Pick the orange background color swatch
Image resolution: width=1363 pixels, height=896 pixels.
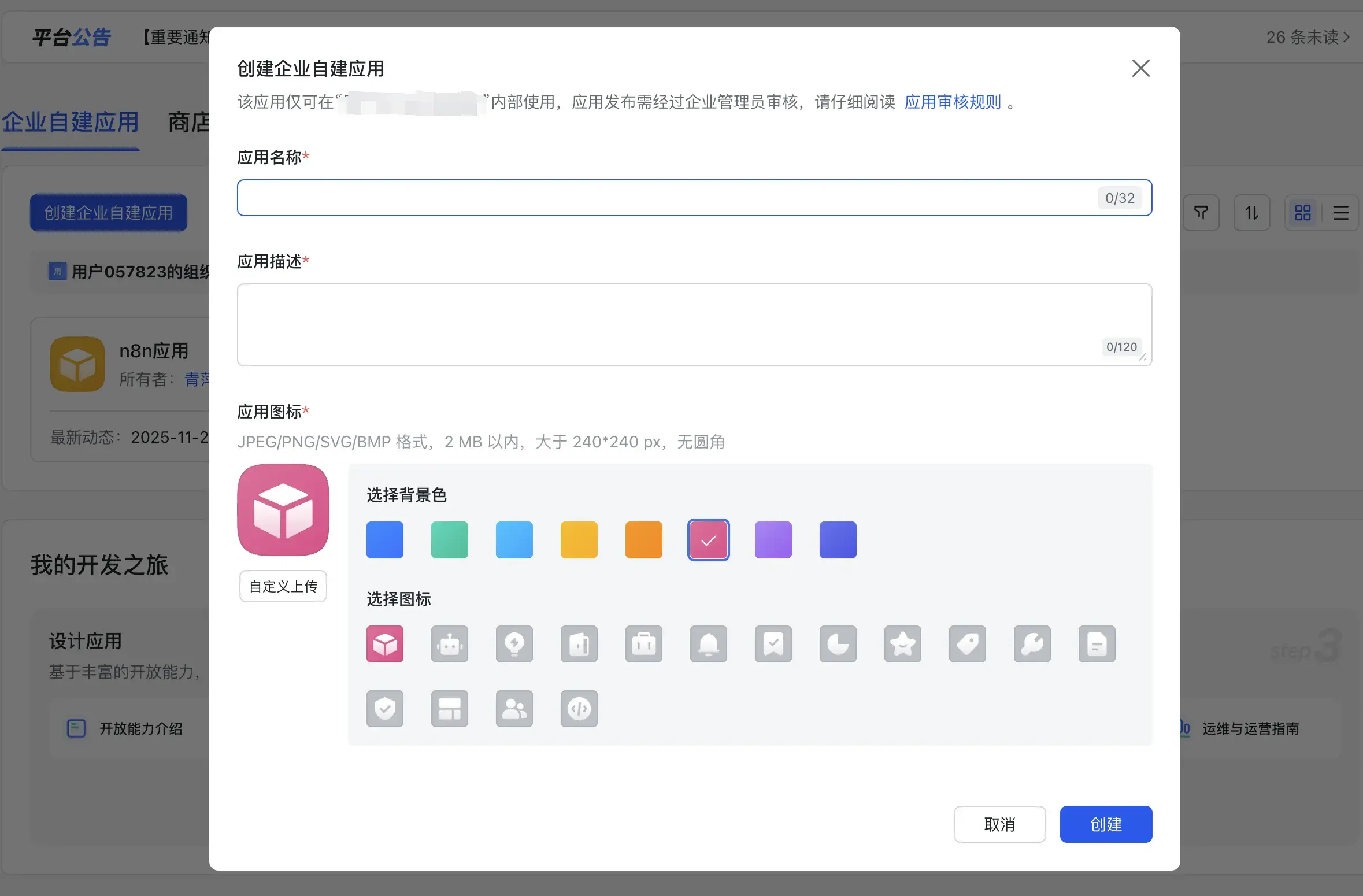pyautogui.click(x=643, y=540)
